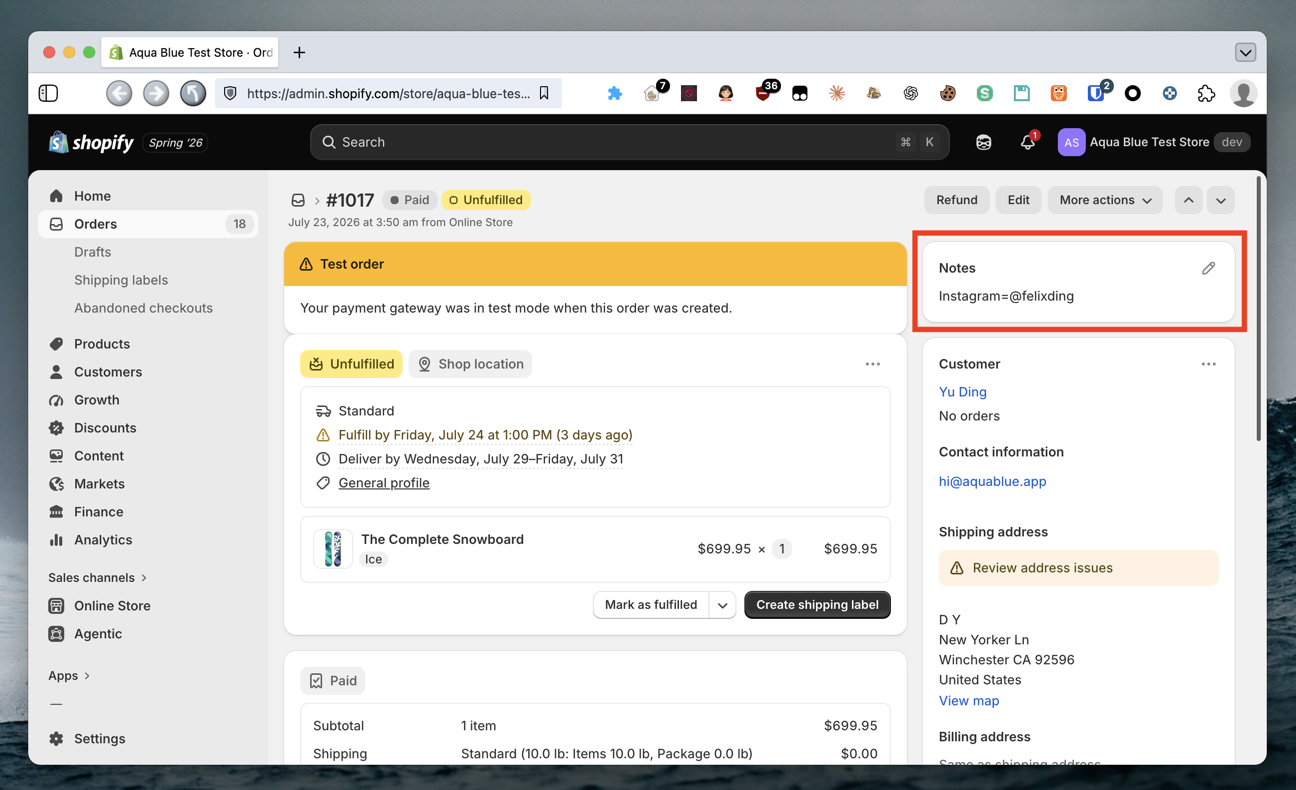This screenshot has width=1296, height=790.
Task: Expand Mark as fulfilled options arrow
Action: [x=723, y=605]
